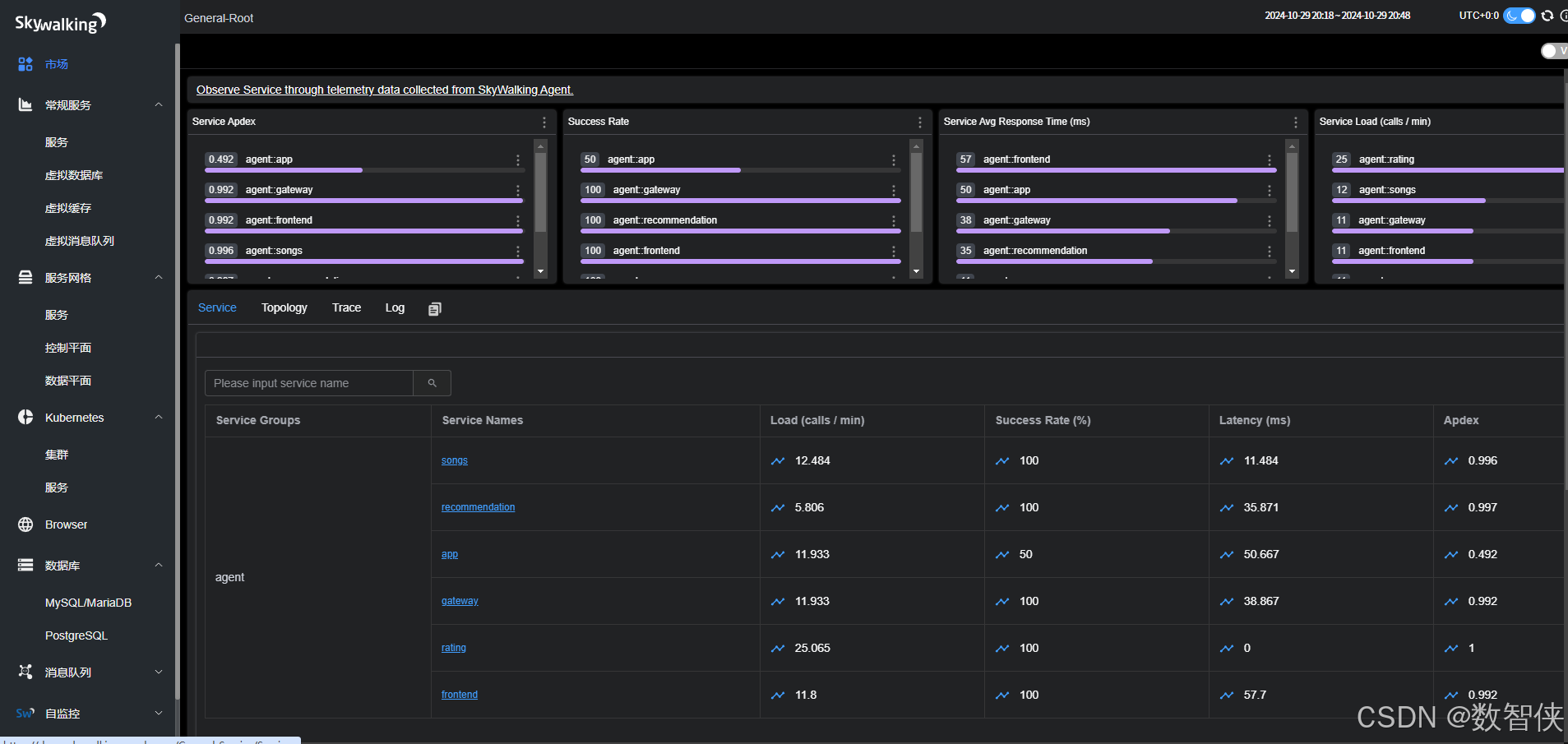Viewport: 1568px width, 744px height.
Task: Open options for agent::frontend response time row
Action: pos(1270,159)
